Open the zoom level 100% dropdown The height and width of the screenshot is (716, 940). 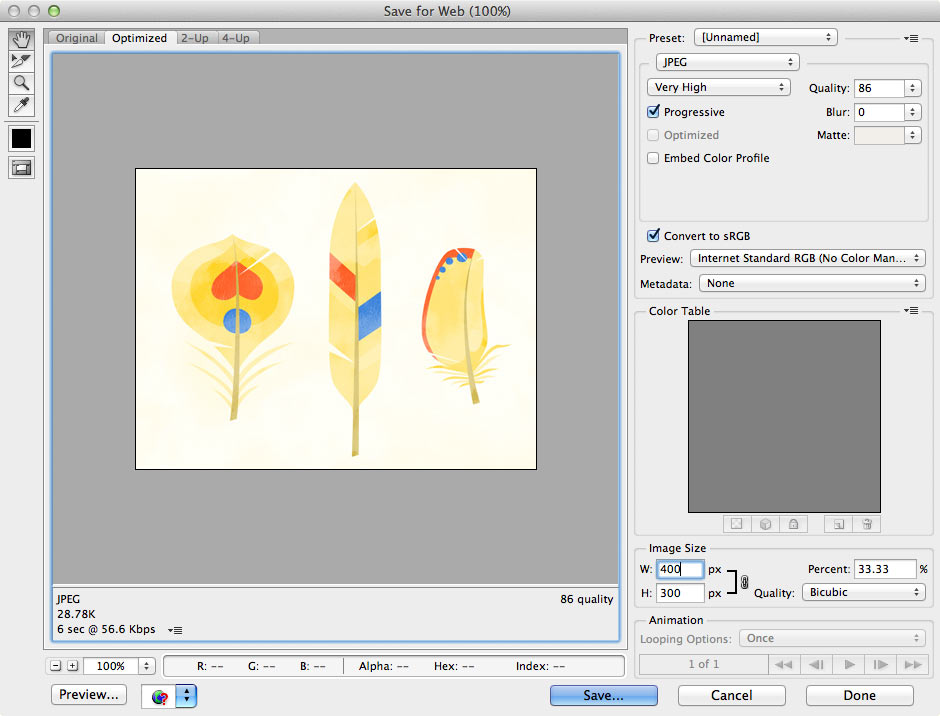(x=146, y=666)
